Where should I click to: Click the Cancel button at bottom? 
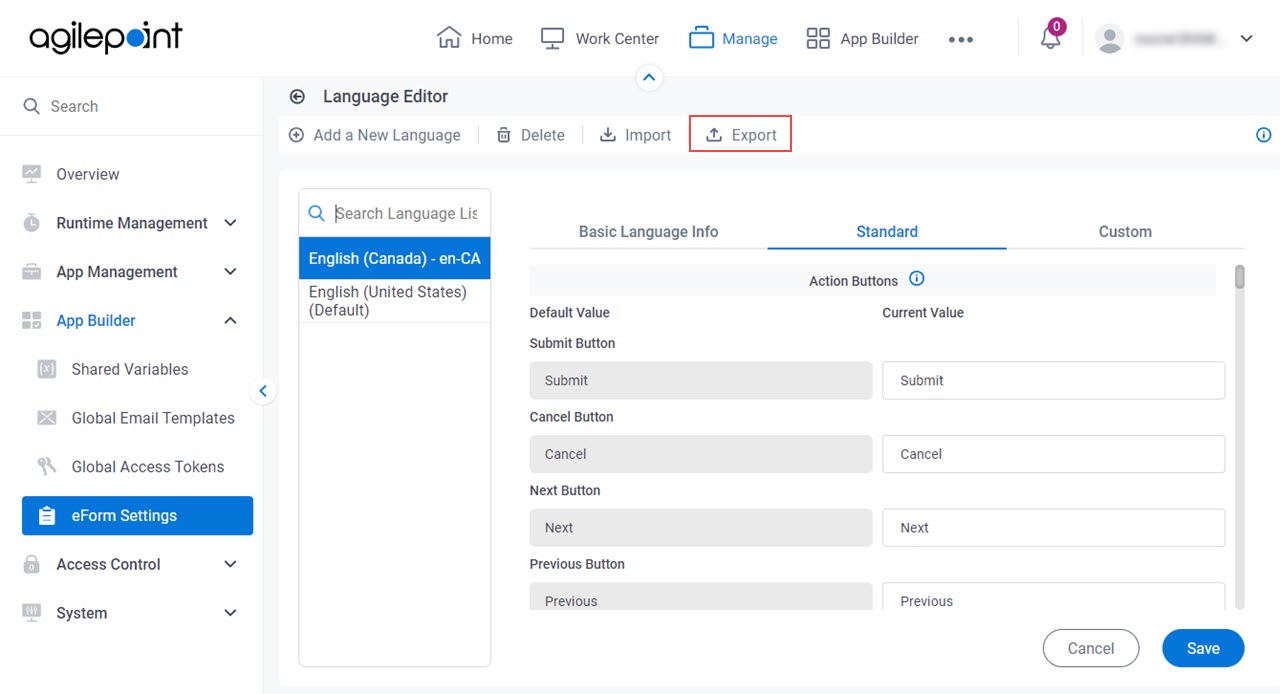click(1091, 648)
